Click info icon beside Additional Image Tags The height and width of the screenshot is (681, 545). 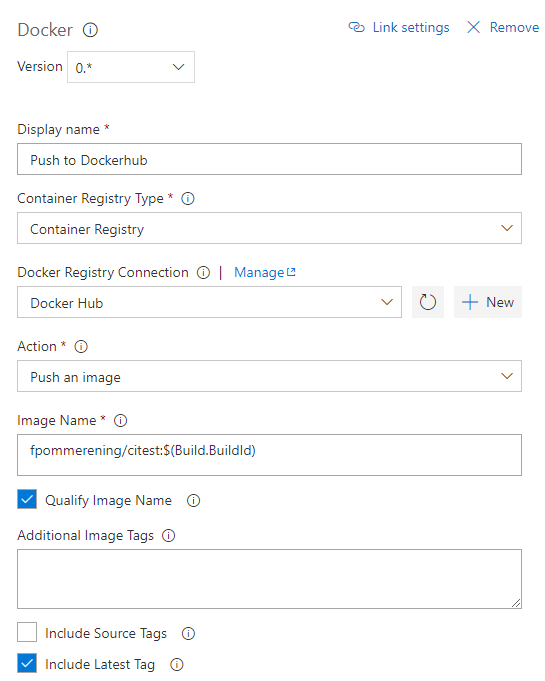point(168,536)
